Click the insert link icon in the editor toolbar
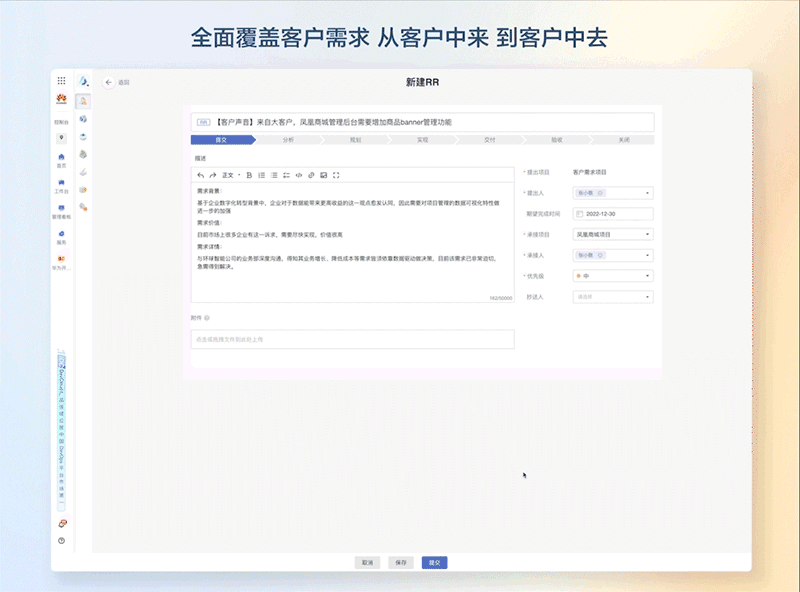Screen dimensions: 800x592 310,174
